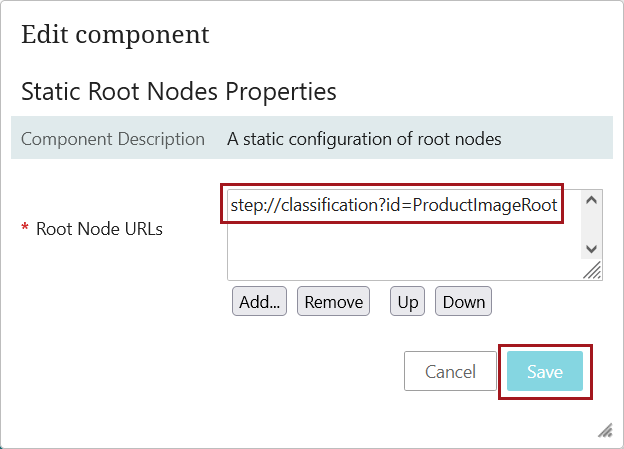624x449 pixels.
Task: Click the Component Description label
Action: (x=113, y=139)
